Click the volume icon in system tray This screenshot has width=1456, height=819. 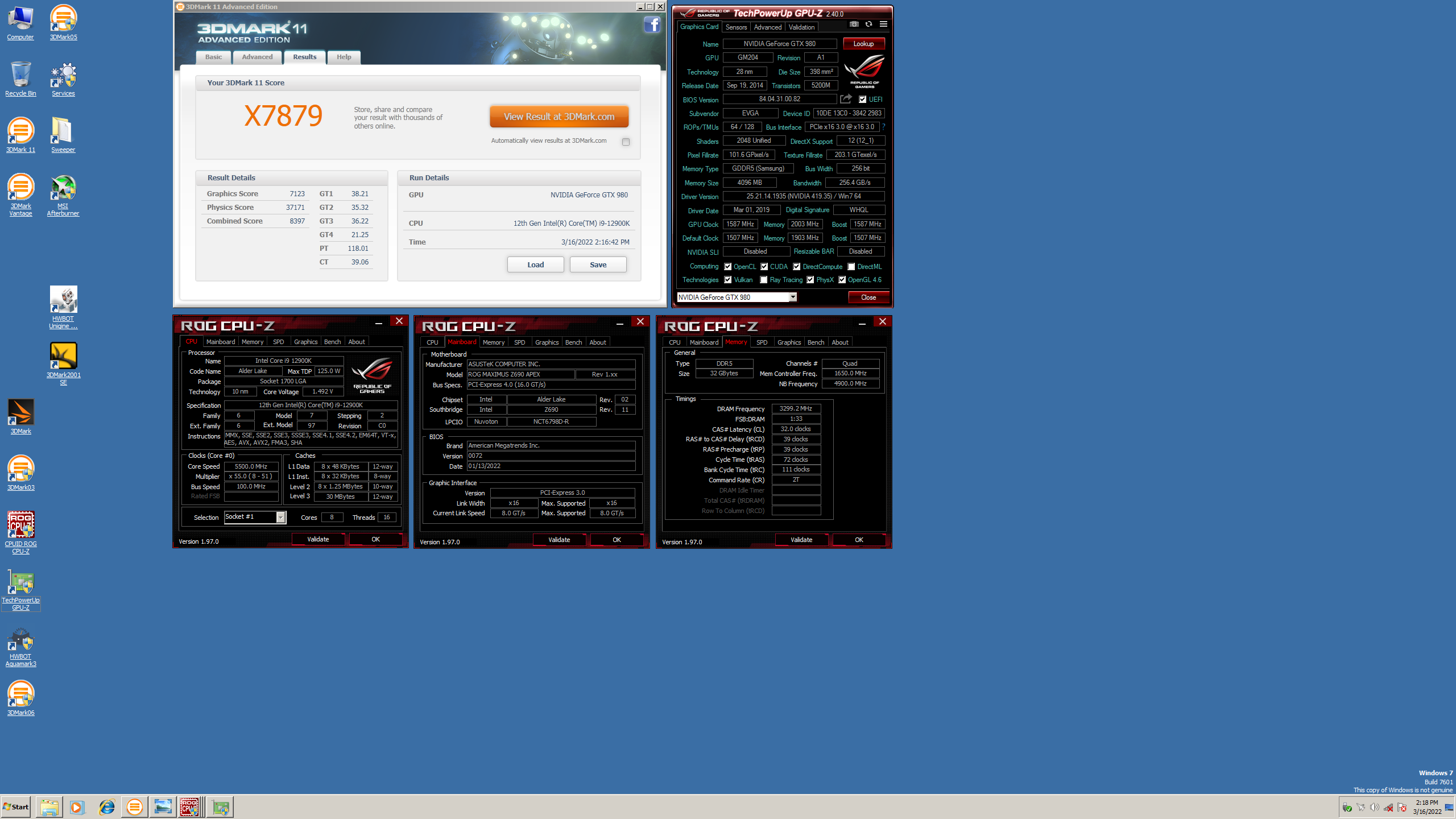click(x=1375, y=807)
